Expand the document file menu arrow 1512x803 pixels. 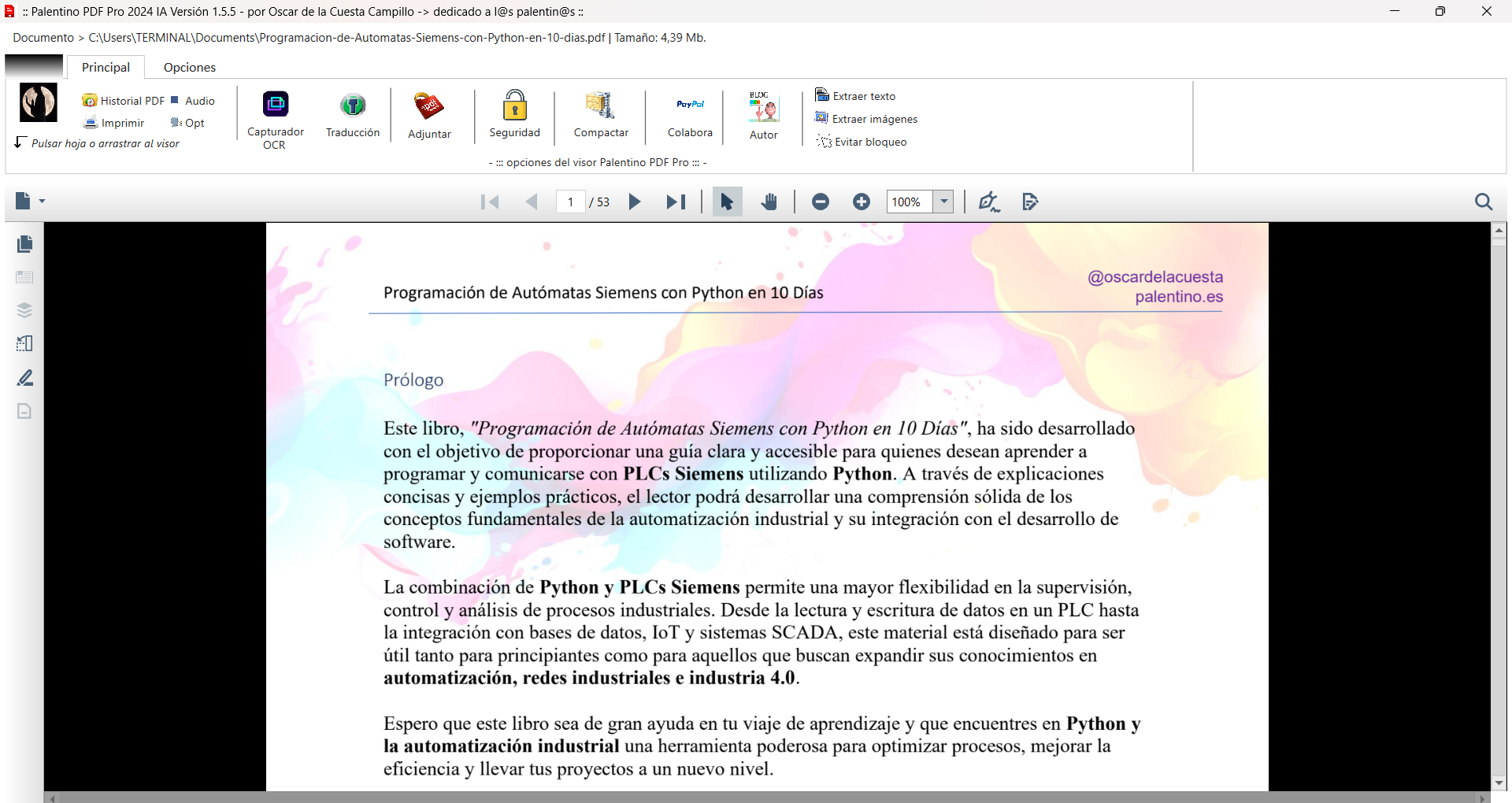(43, 202)
